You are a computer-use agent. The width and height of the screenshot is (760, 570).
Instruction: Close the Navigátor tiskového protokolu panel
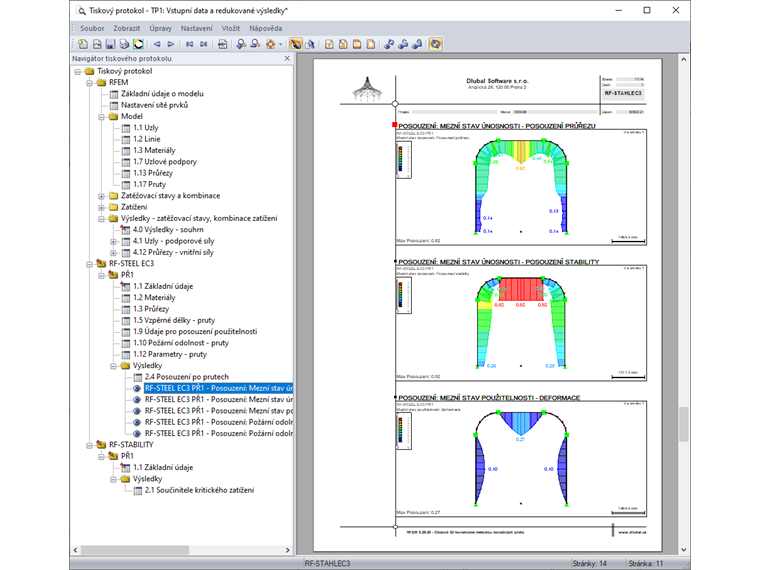[288, 59]
